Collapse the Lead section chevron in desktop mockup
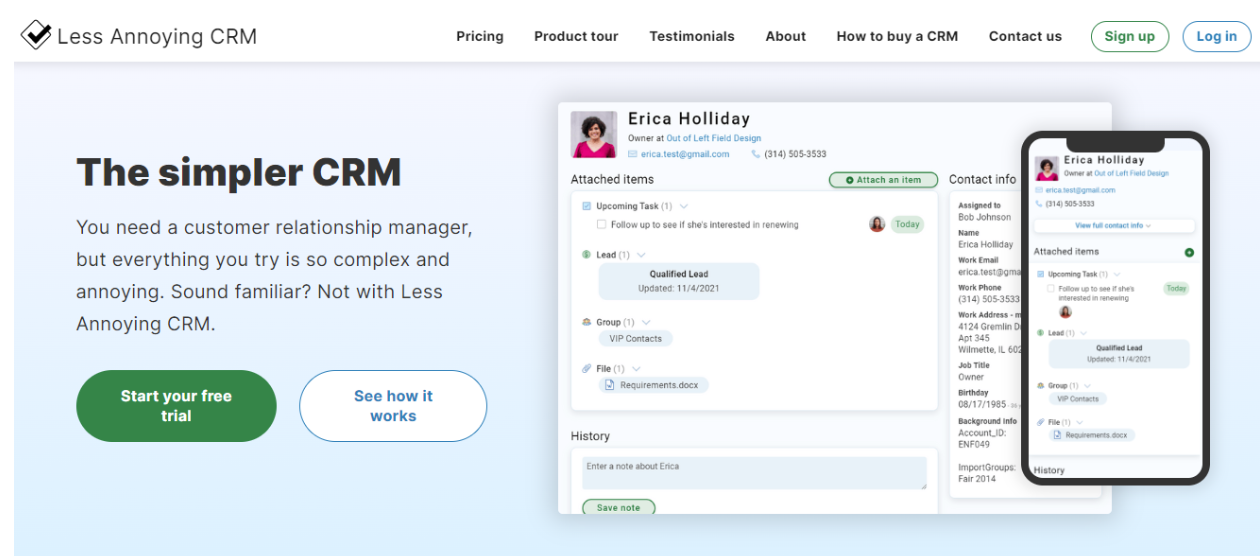Screen dimensions: 1260x560 pyautogui.click(x=641, y=255)
